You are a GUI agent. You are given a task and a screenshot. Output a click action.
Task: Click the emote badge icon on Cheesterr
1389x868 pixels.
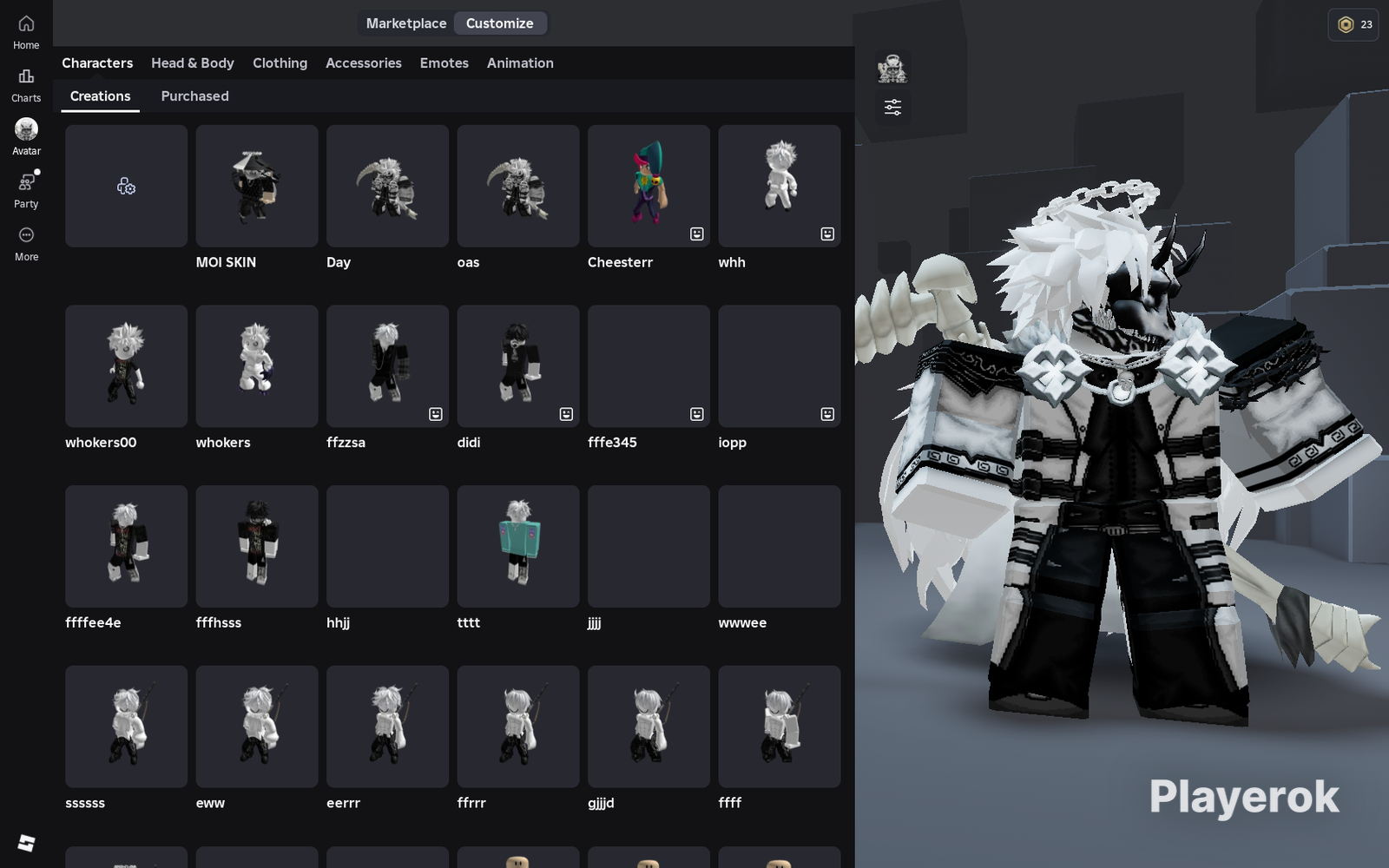tap(697, 233)
